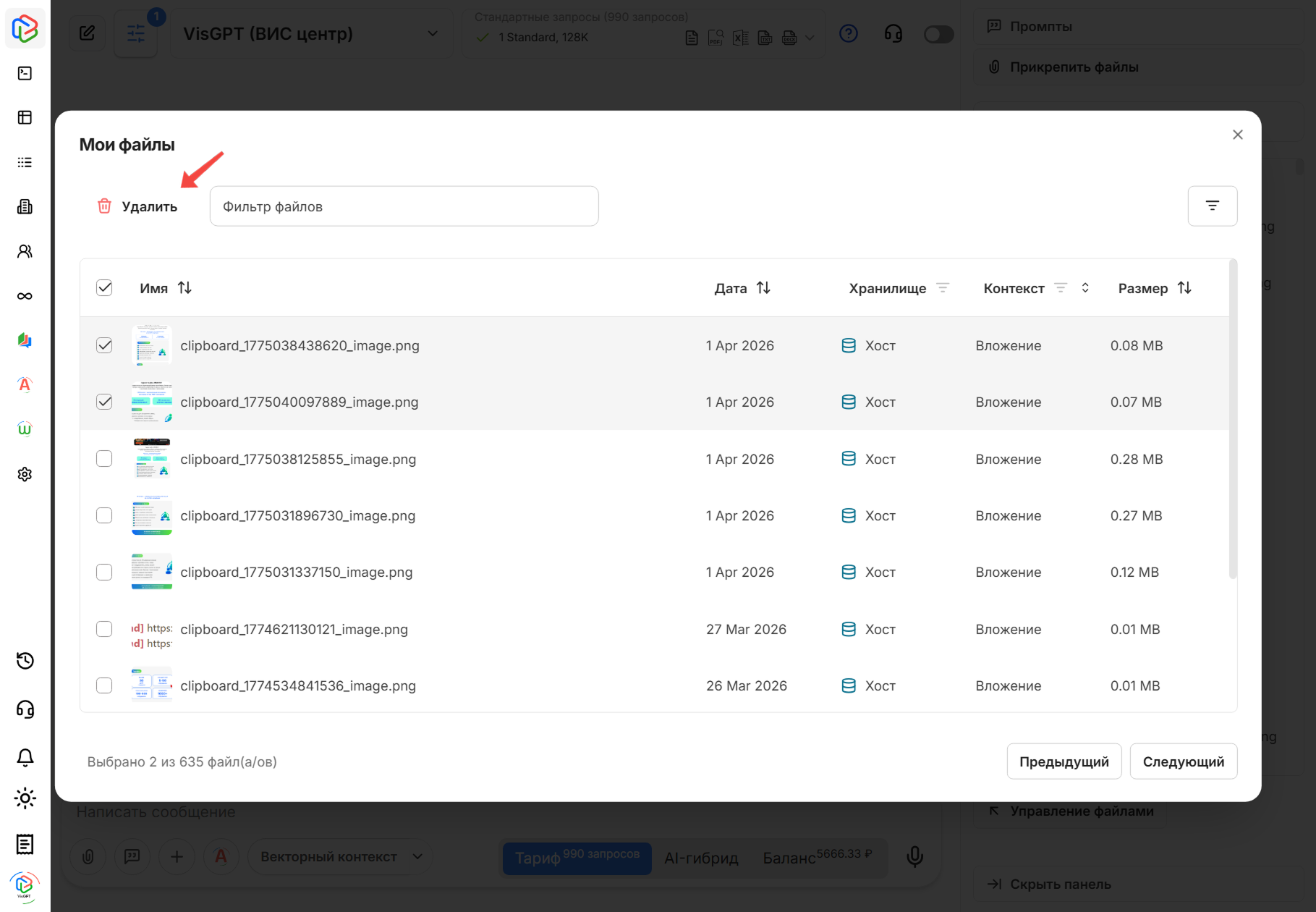
Task: Open the history icon in left sidebar
Action: (25, 661)
